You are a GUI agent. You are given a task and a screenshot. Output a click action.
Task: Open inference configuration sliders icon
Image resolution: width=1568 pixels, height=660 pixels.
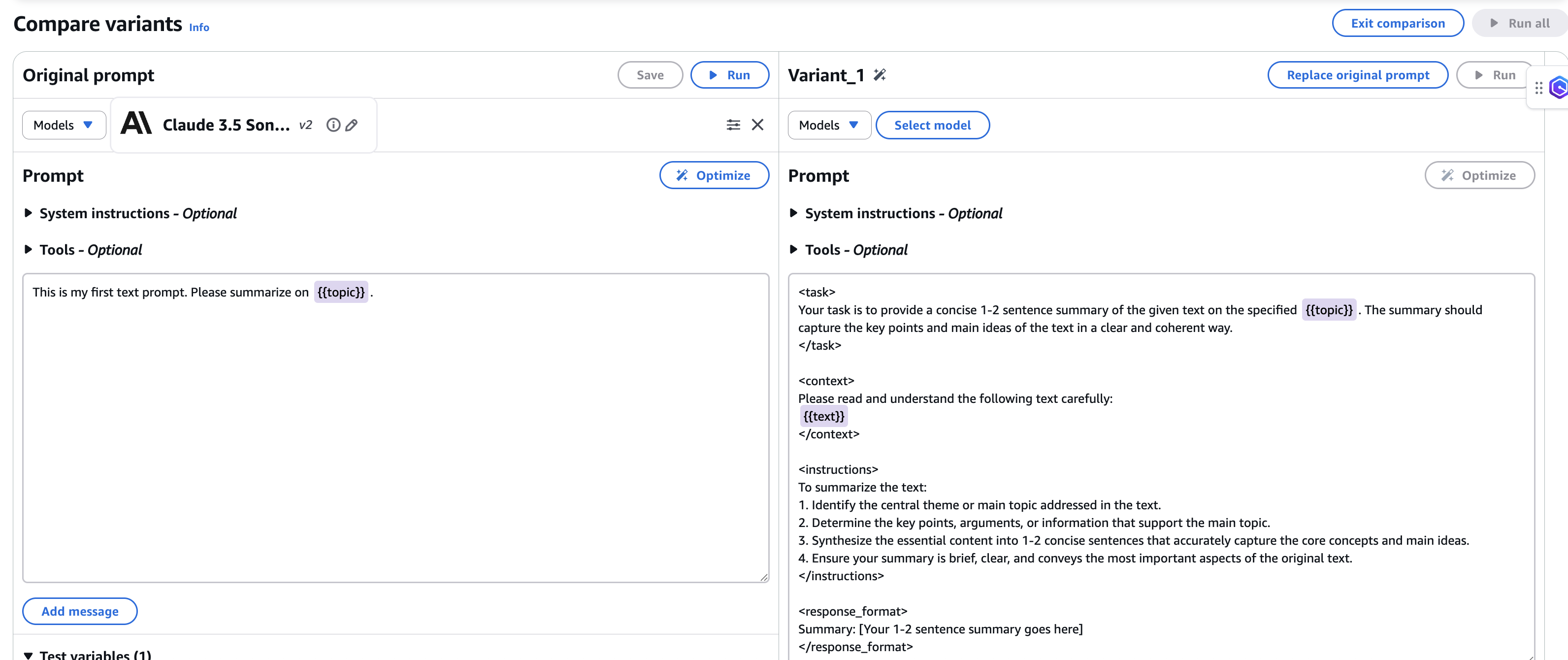733,125
